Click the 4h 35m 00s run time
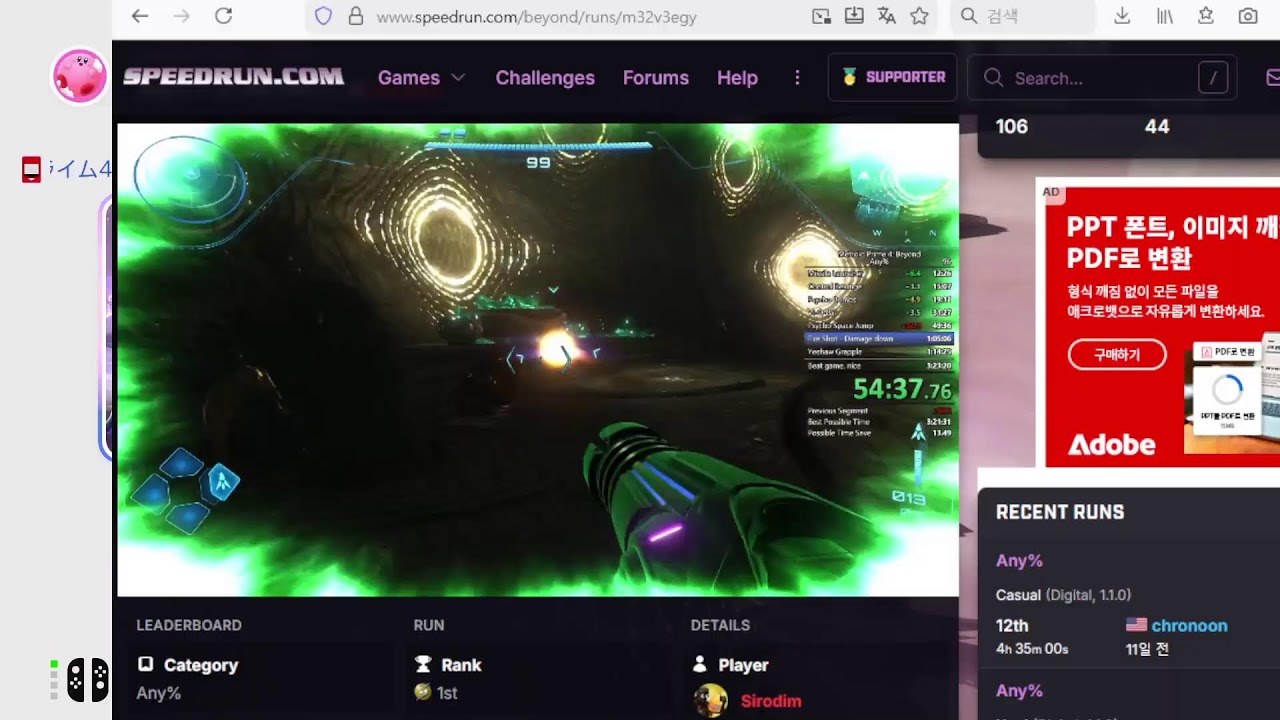This screenshot has width=1280, height=720. point(1032,649)
